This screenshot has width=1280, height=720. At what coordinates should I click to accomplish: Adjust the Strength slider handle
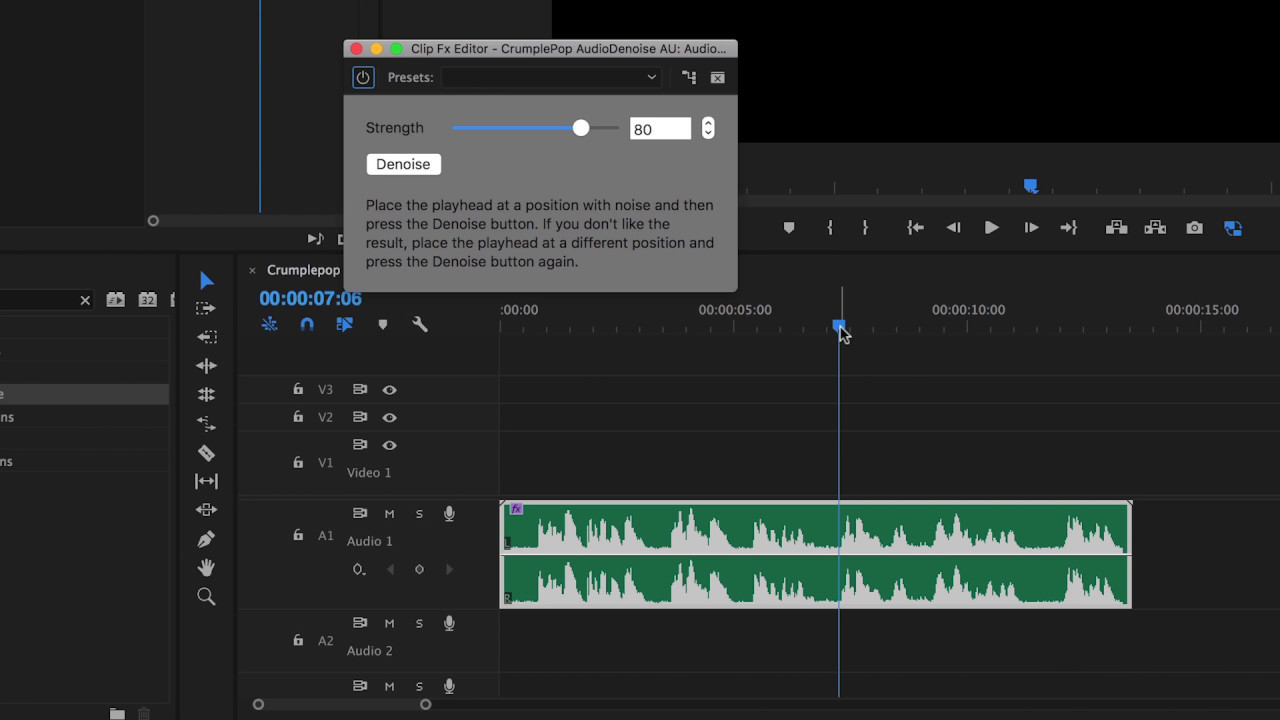coord(581,128)
